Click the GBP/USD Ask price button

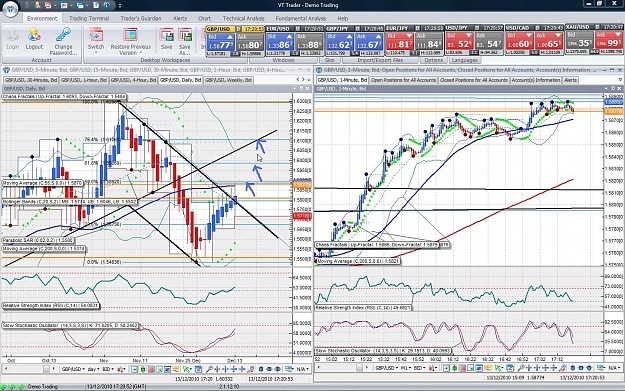(x=250, y=41)
